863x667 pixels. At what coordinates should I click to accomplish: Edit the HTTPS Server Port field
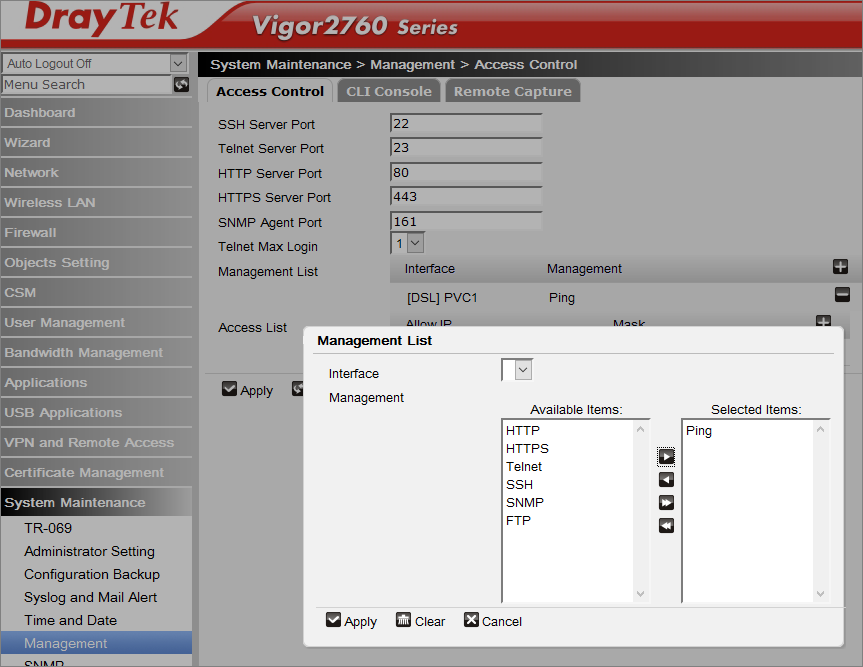point(466,197)
